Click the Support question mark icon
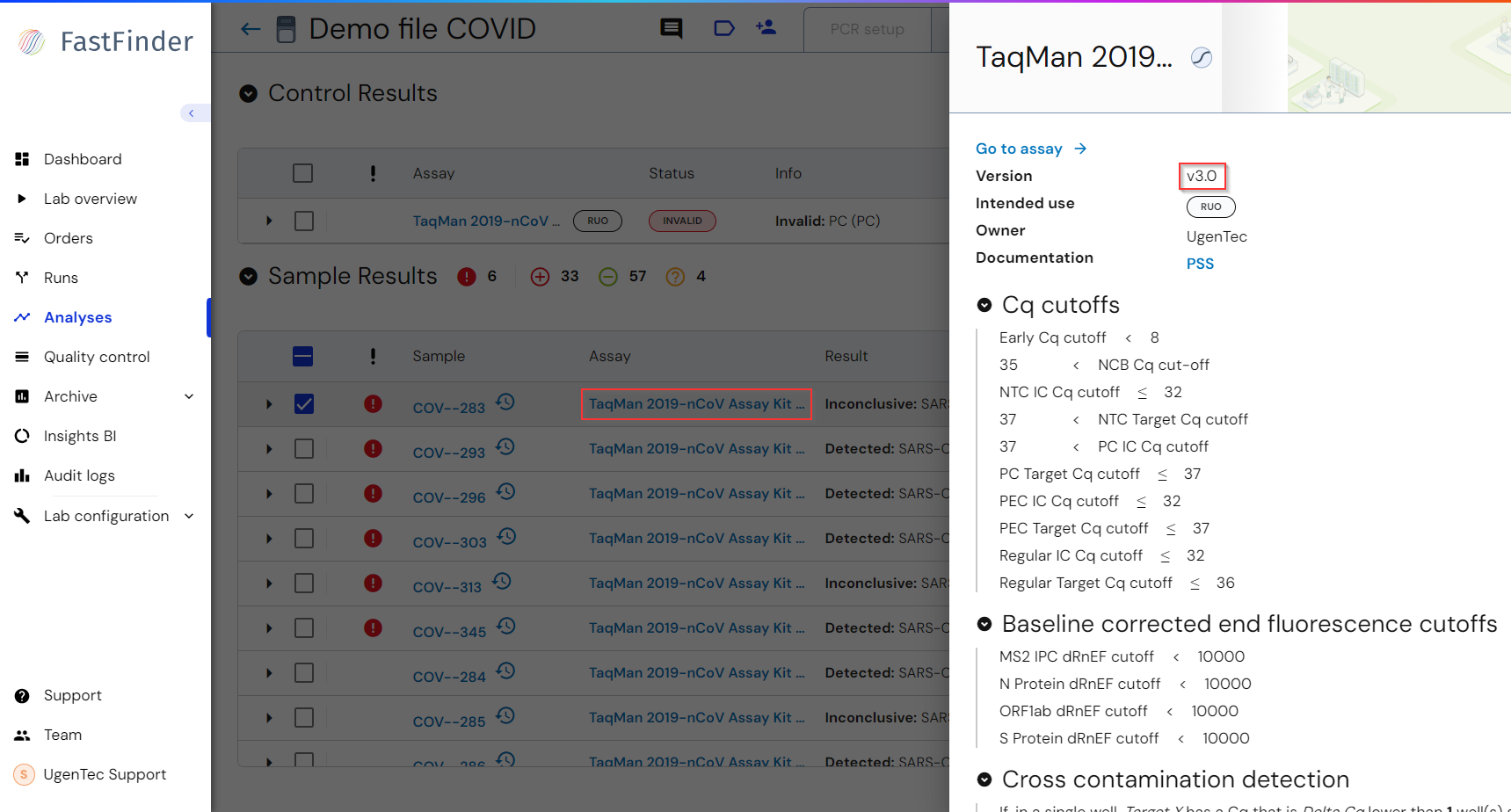1511x812 pixels. coord(22,696)
